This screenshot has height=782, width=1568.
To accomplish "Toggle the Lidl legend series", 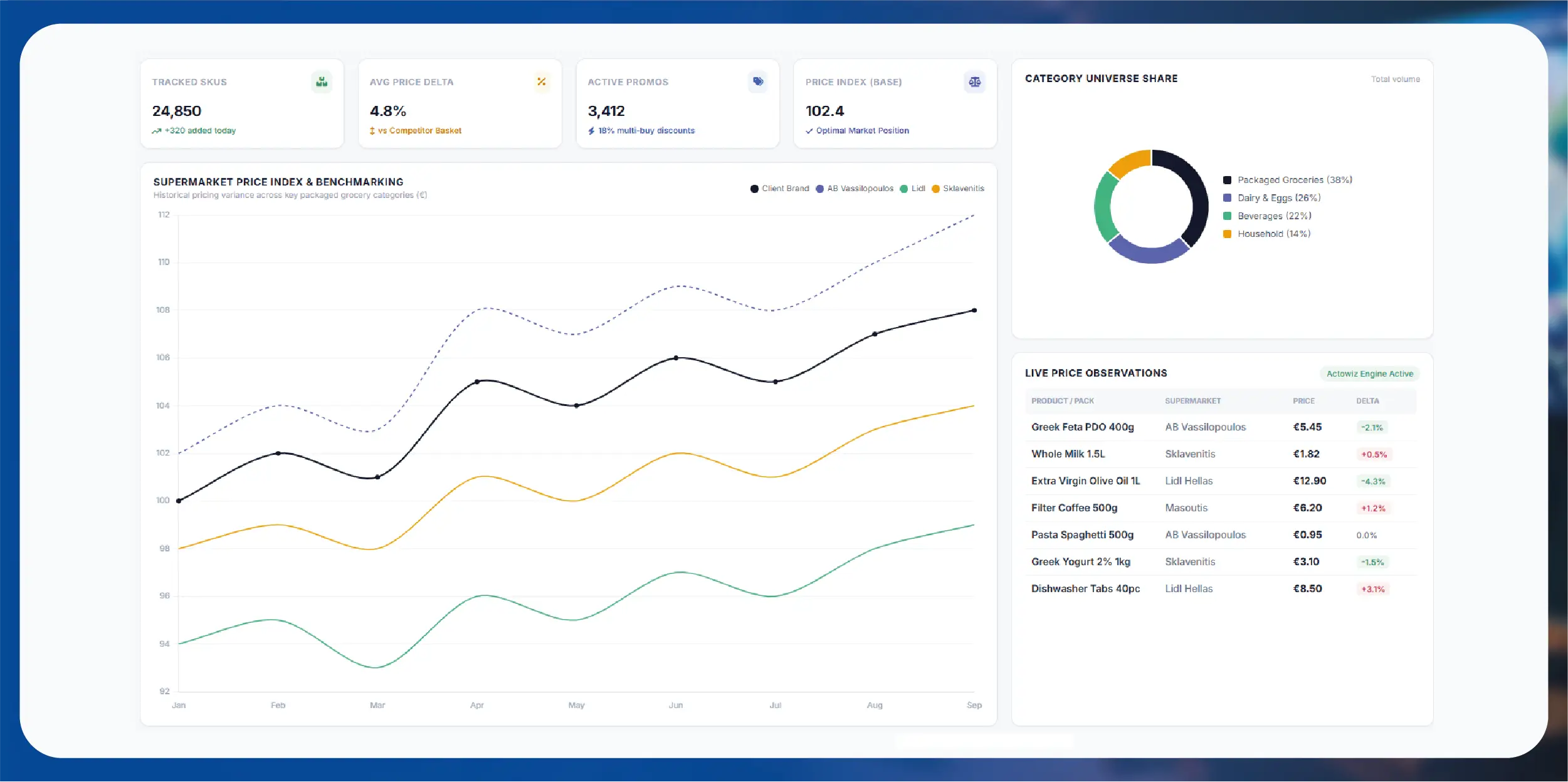I will (912, 189).
